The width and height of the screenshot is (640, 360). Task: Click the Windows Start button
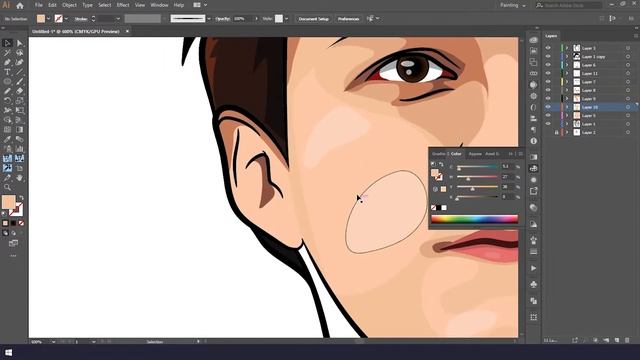(x=8, y=352)
